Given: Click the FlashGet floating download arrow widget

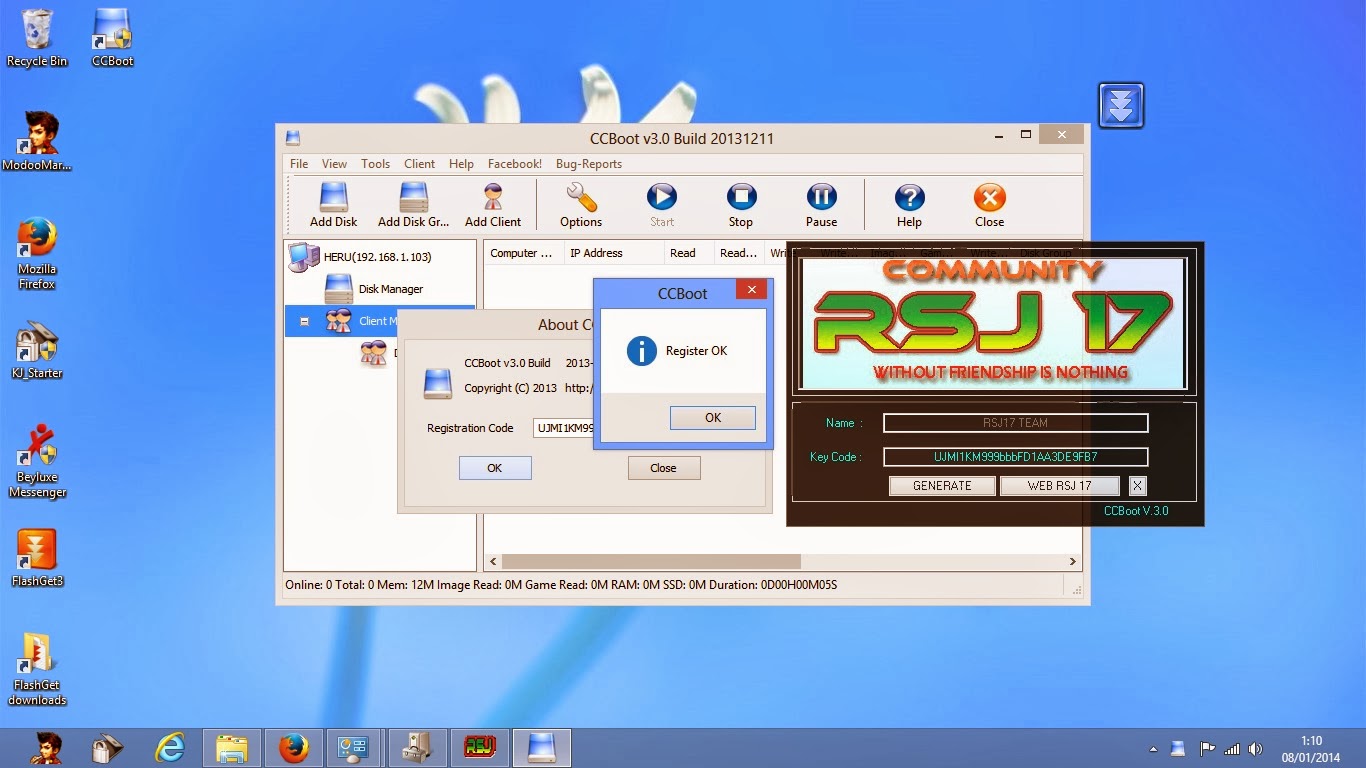Looking at the screenshot, I should point(1121,105).
